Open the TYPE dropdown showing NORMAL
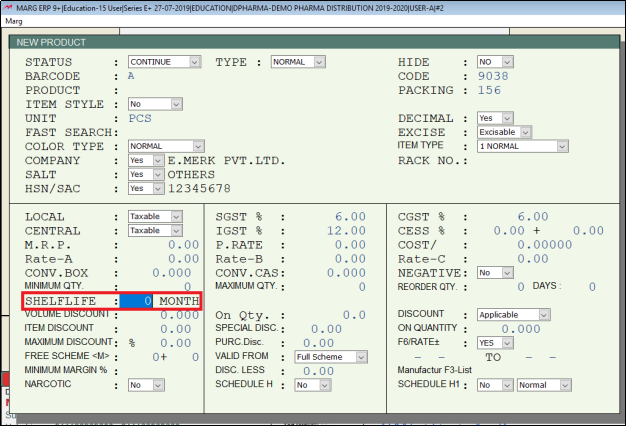The image size is (626, 426). pos(298,62)
